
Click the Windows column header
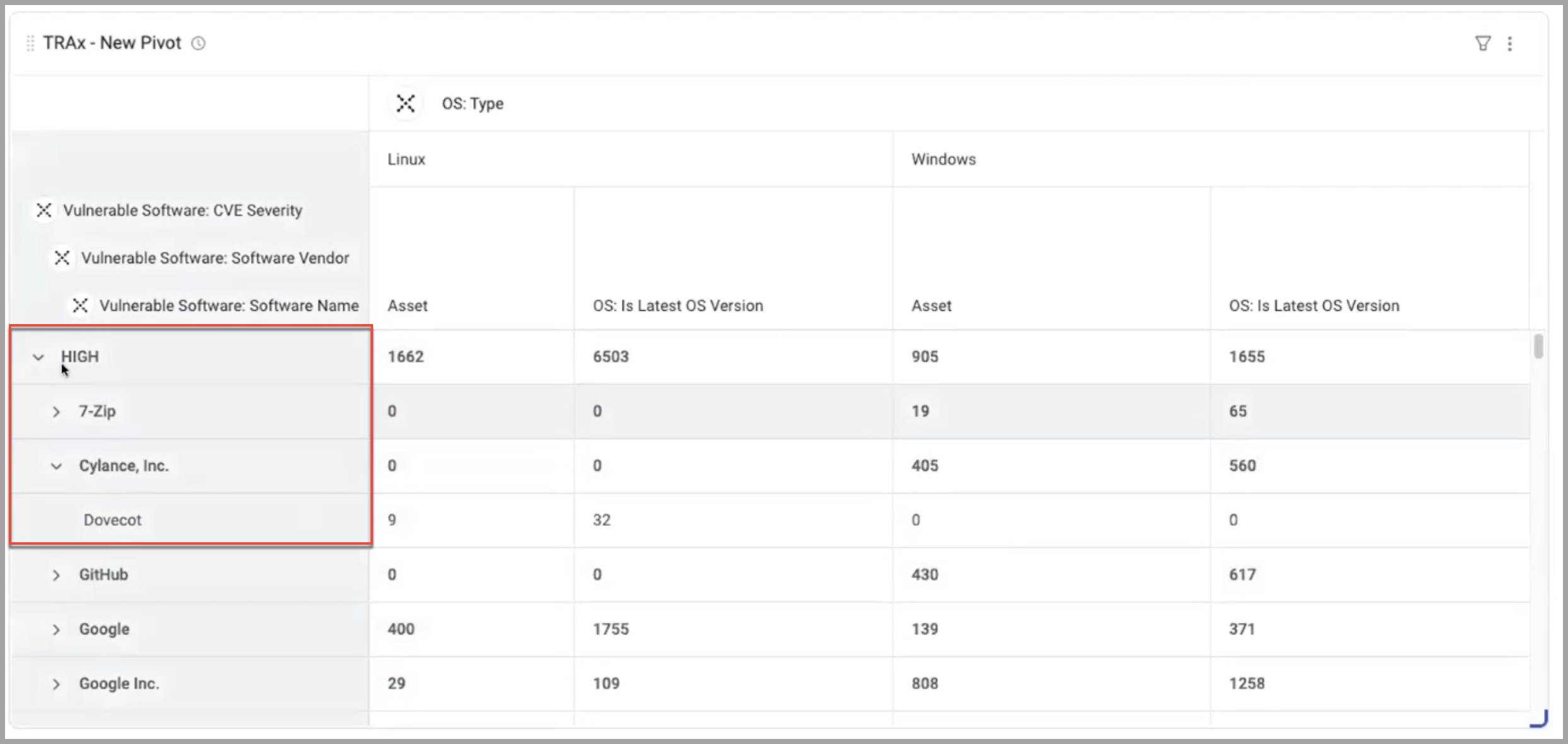pos(943,160)
